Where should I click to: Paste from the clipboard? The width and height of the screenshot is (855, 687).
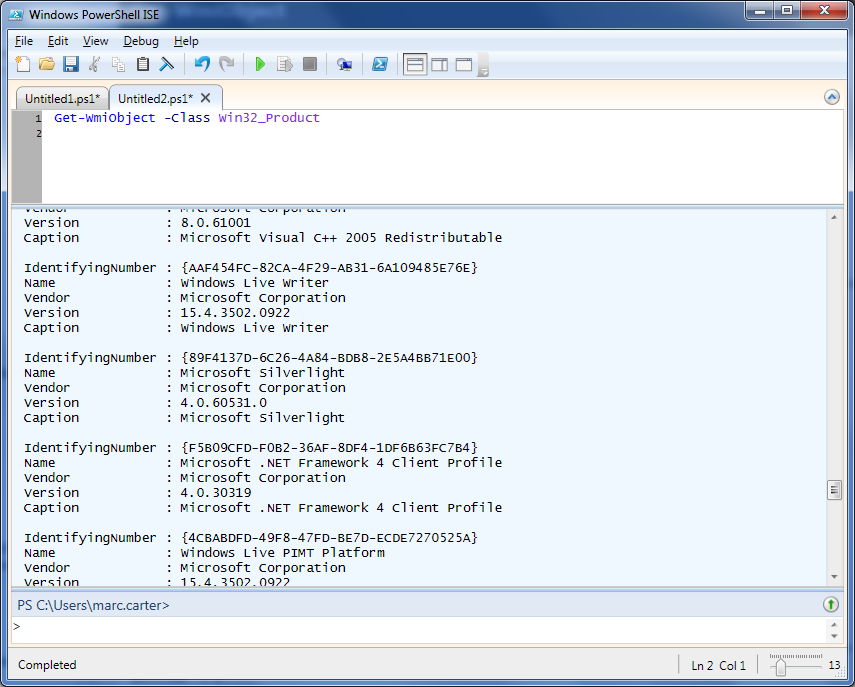[142, 64]
